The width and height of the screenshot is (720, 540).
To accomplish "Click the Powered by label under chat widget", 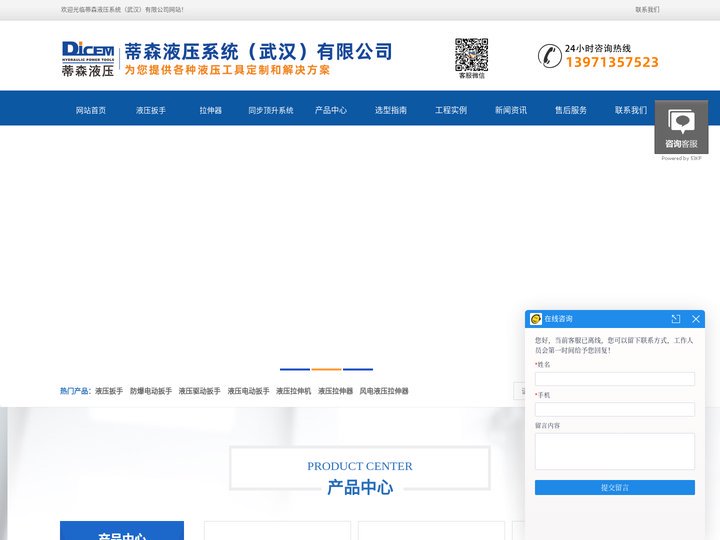I will pos(681,158).
